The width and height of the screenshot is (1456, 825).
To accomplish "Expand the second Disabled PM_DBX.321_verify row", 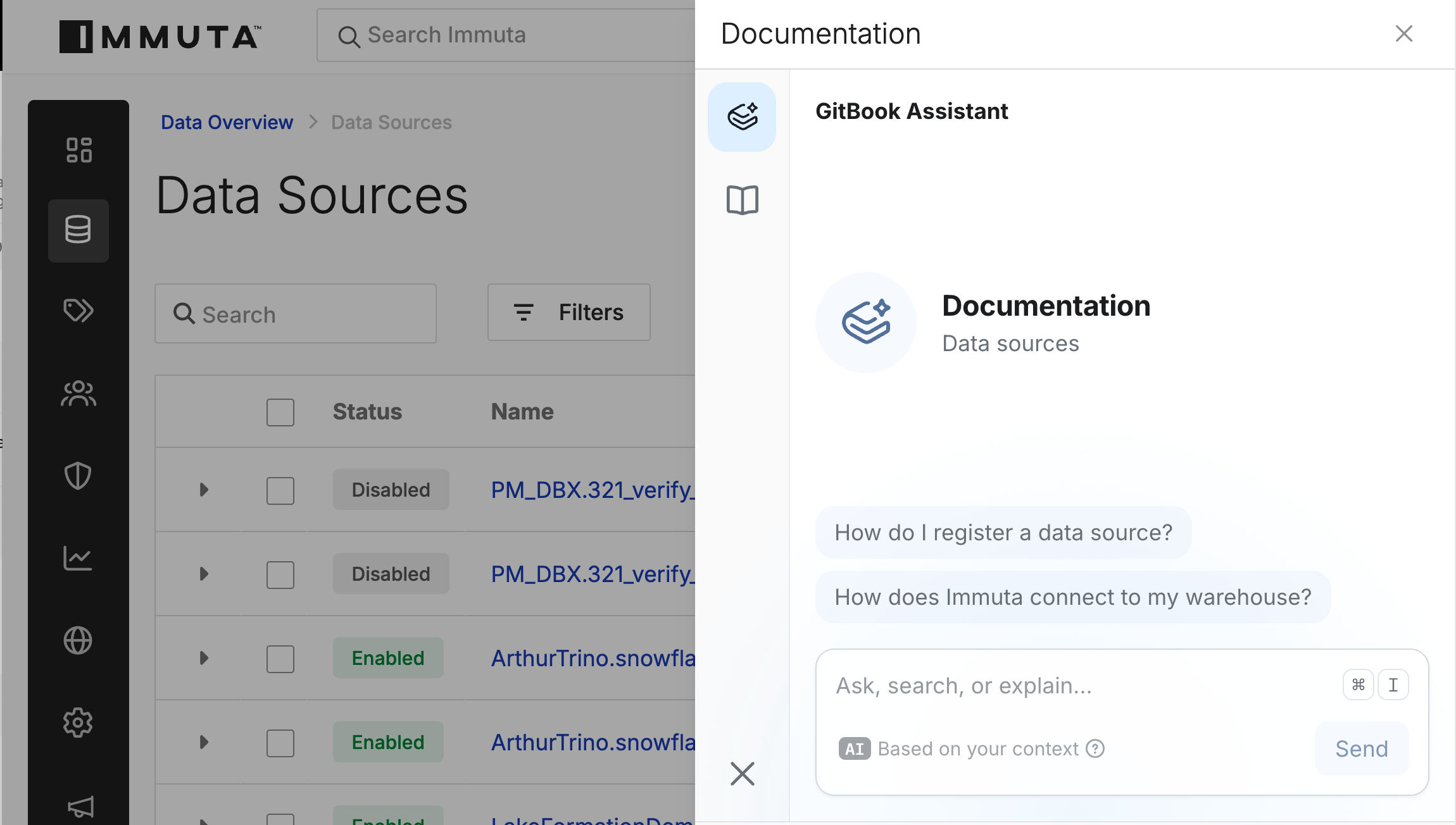I will pyautogui.click(x=204, y=574).
